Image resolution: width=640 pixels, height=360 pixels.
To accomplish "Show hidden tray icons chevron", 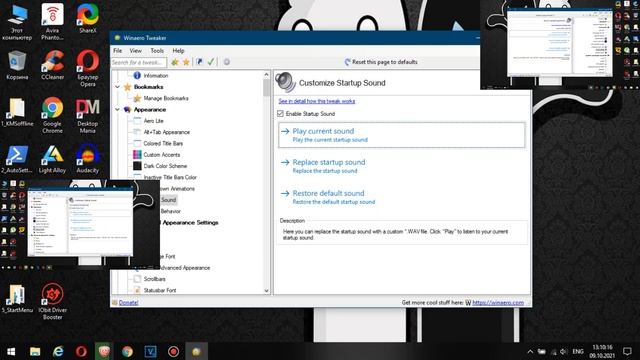I will [x=530, y=351].
